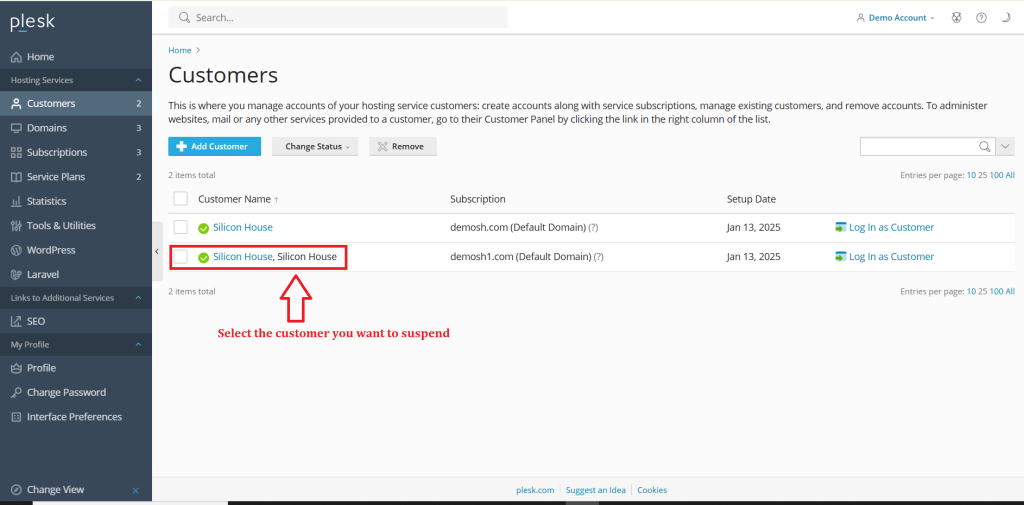
Task: Click the Home breadcrumb link
Action: 180,50
